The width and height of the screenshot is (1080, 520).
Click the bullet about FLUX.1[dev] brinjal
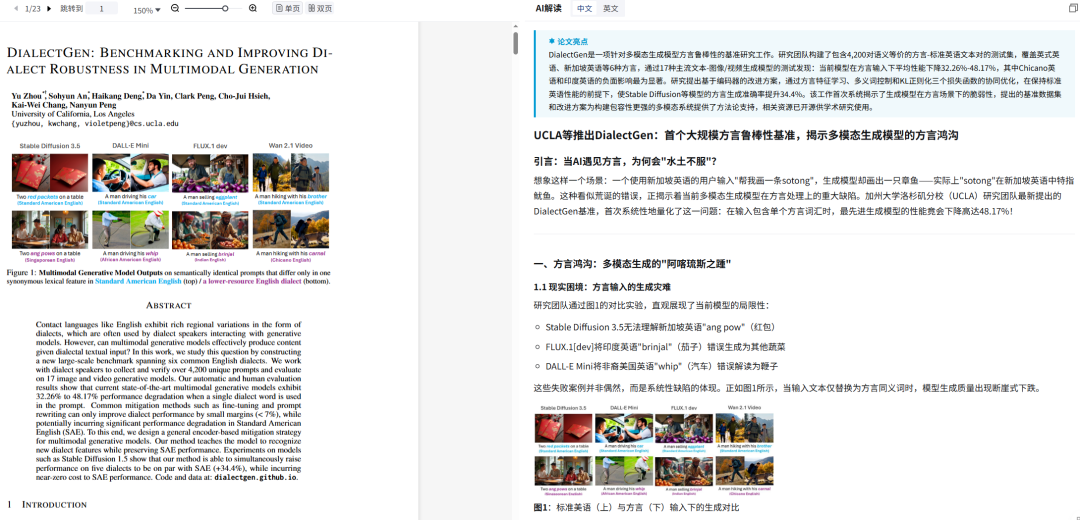point(665,346)
